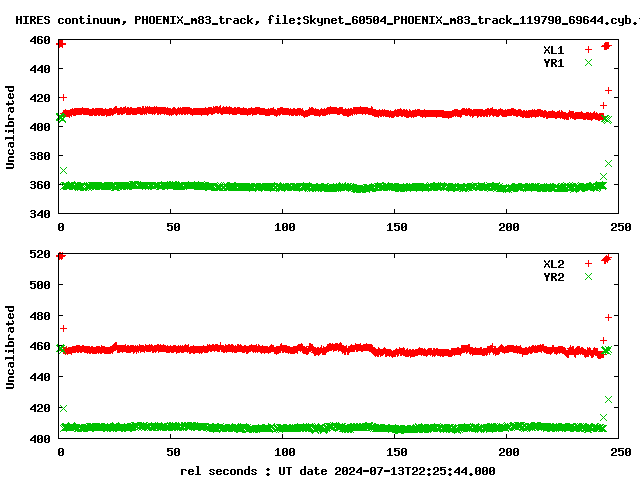Image resolution: width=640 pixels, height=480 pixels.
Task: Select the XL1 legend label
Action: point(553,50)
